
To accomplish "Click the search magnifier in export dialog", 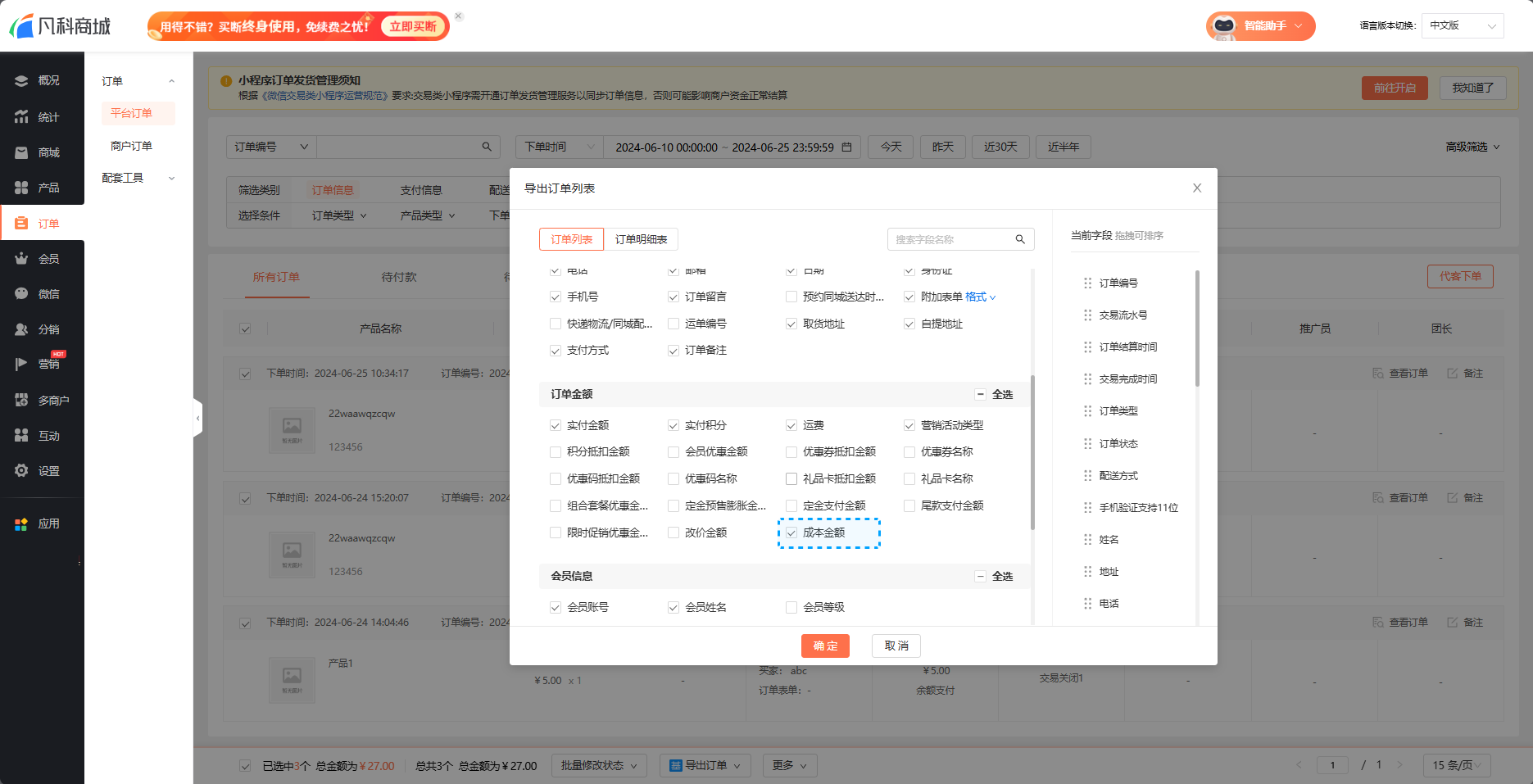I will [1020, 239].
